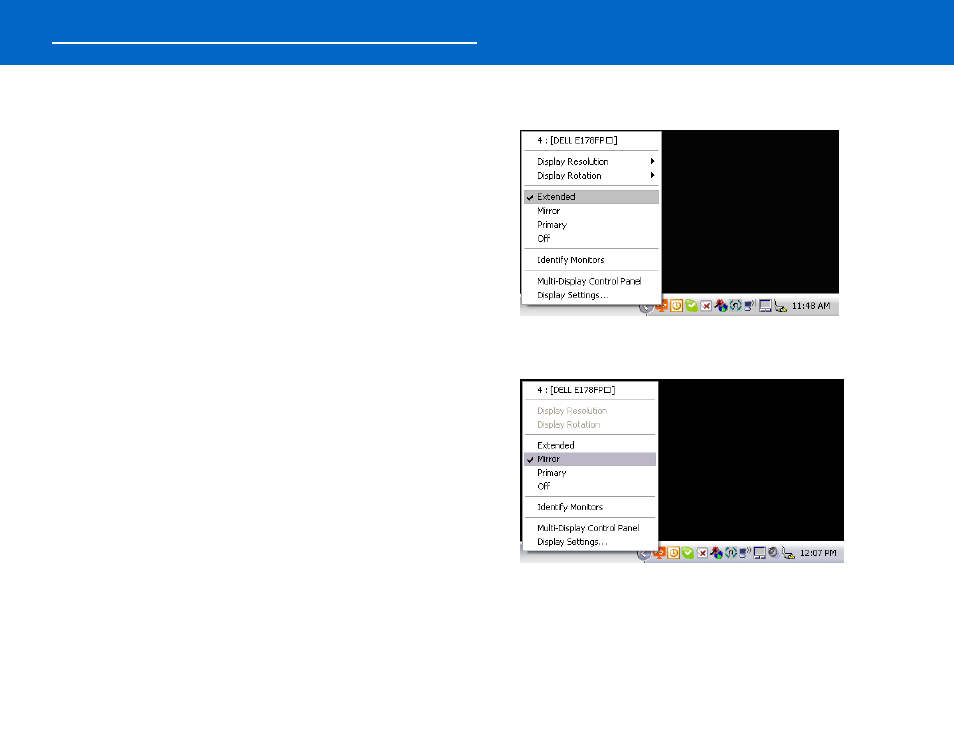Click Identify Monitors in 12:07 PM menu
The width and height of the screenshot is (954, 738).
(x=590, y=507)
